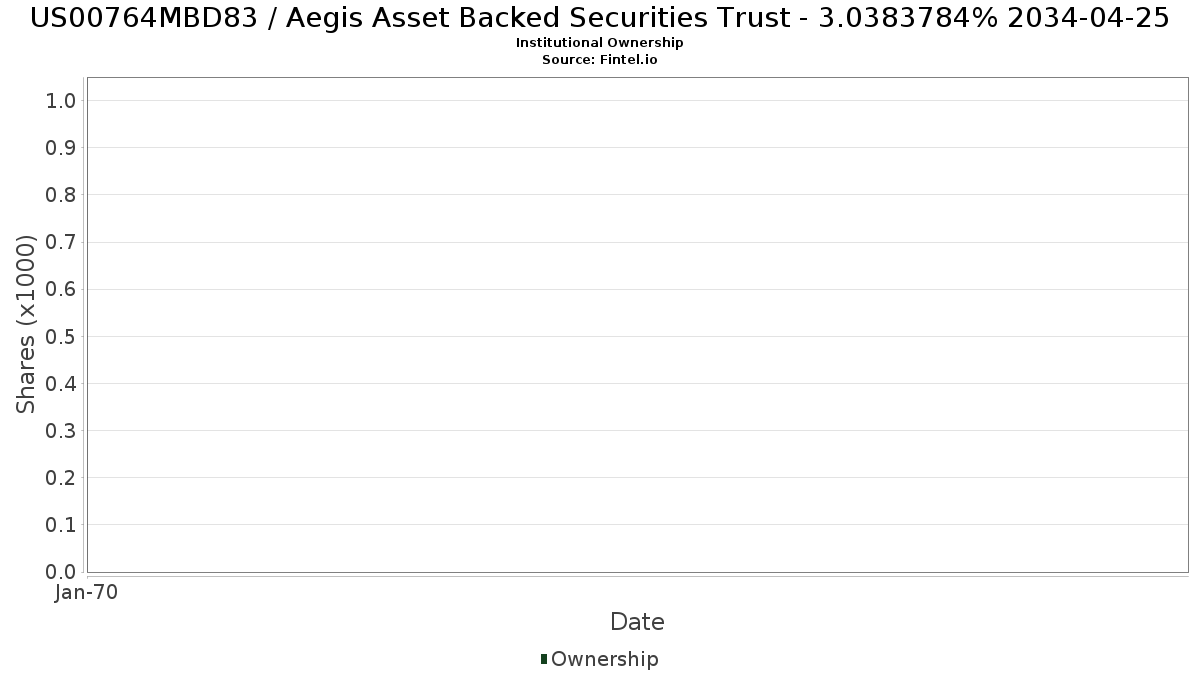Viewport: 1200px width, 675px height.
Task: Click the Date axis title
Action: point(637,622)
